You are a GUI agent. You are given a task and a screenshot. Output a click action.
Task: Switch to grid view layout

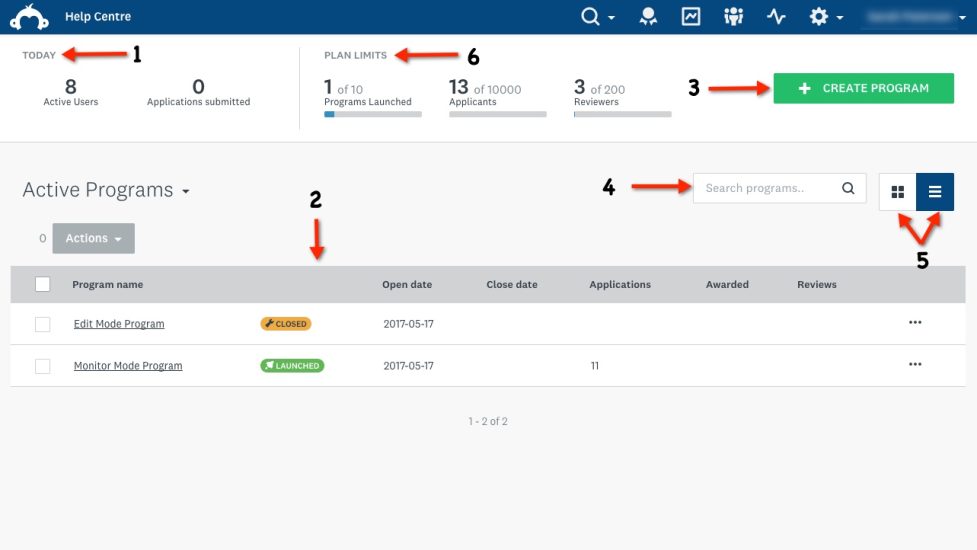(x=897, y=191)
